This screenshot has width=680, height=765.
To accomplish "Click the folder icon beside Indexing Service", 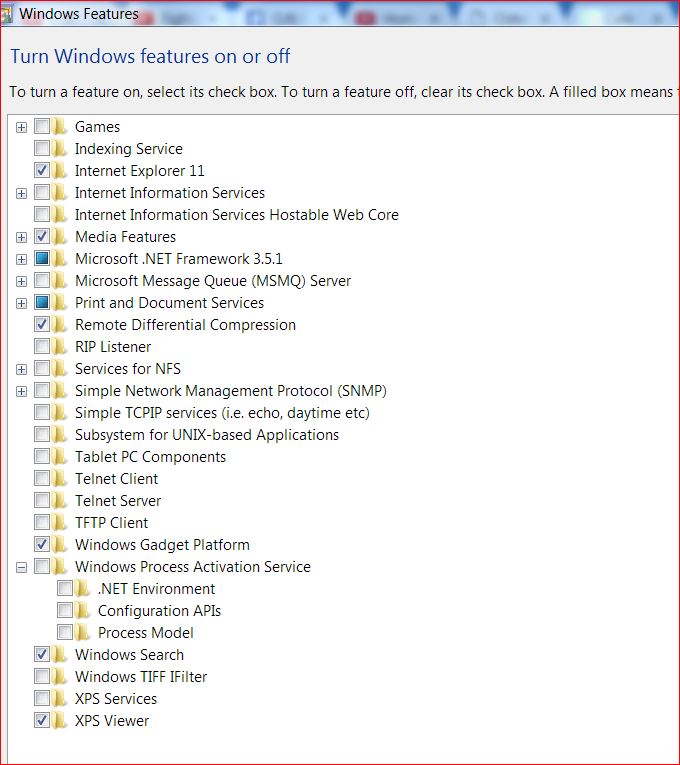I will [60, 148].
